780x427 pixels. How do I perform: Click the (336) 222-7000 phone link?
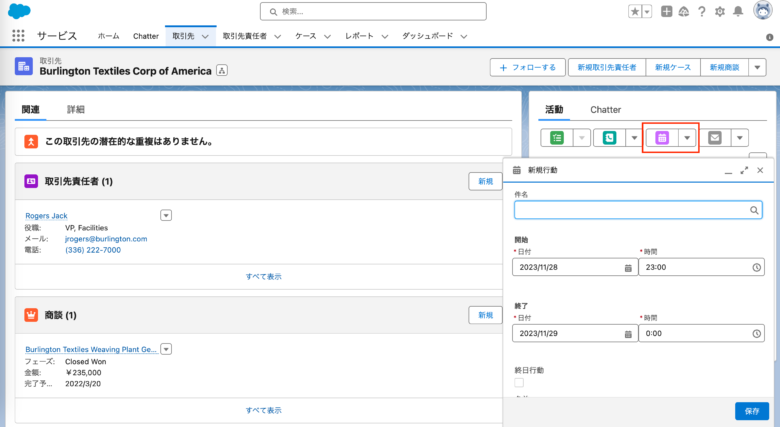tap(93, 250)
